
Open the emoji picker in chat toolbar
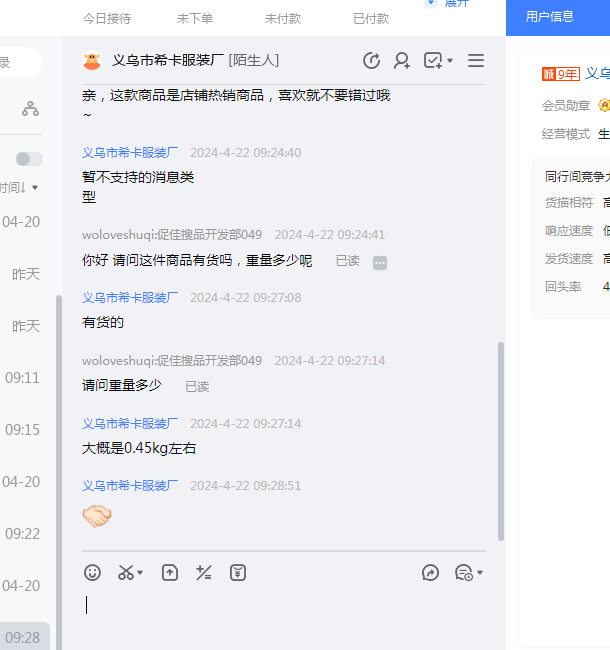(x=92, y=573)
